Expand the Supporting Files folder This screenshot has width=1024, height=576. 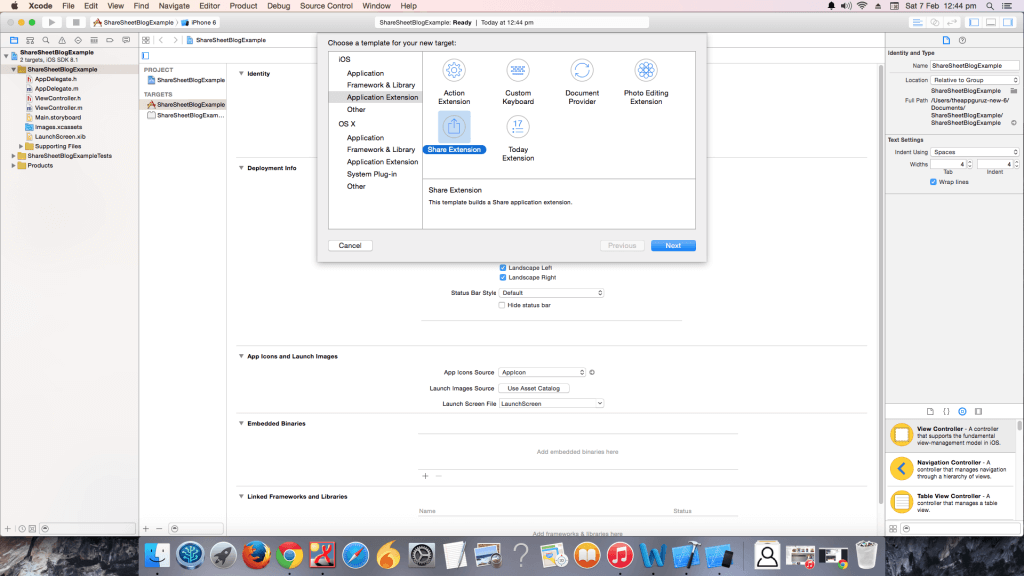click(x=21, y=146)
